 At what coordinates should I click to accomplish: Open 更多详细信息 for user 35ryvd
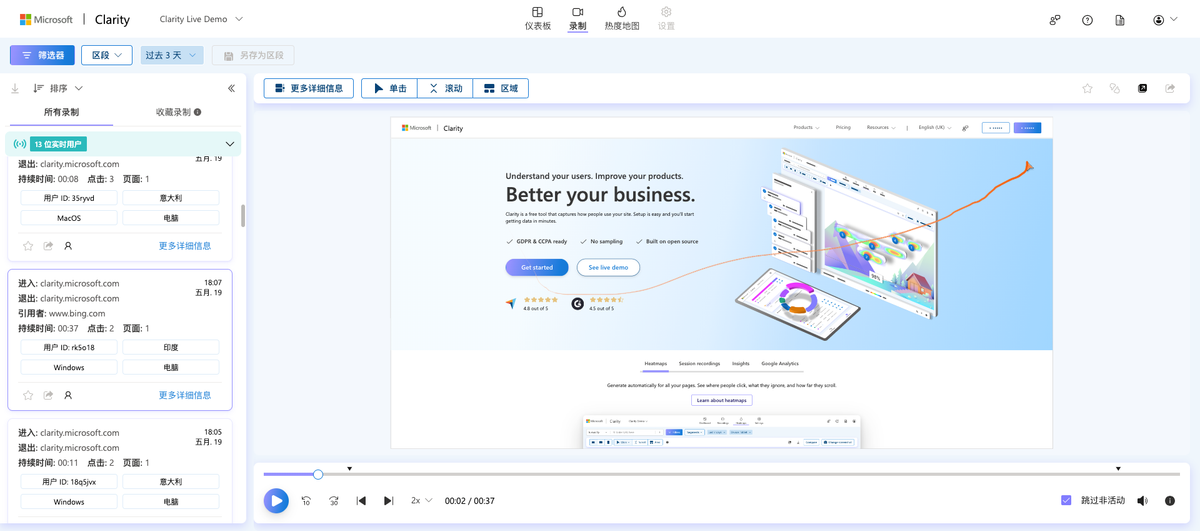pos(185,245)
